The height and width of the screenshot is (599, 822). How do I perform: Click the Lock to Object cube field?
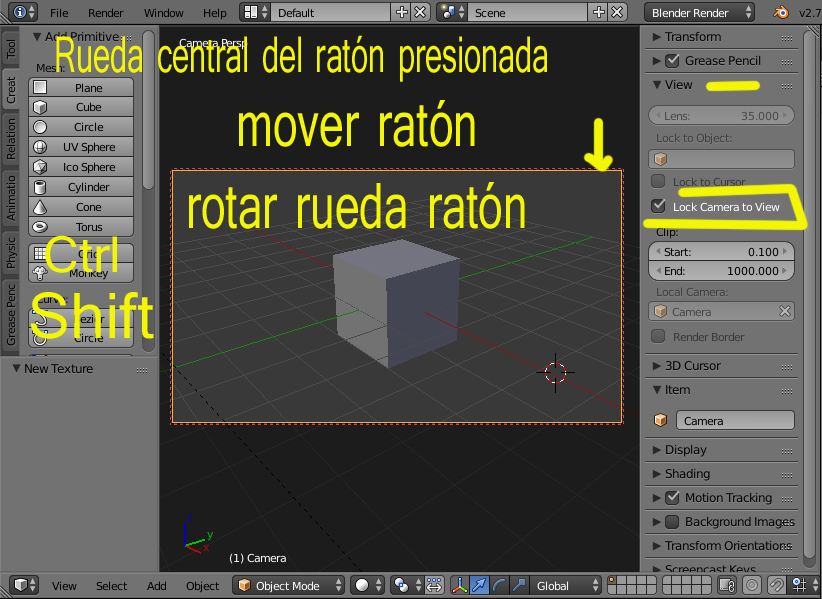[x=721, y=159]
